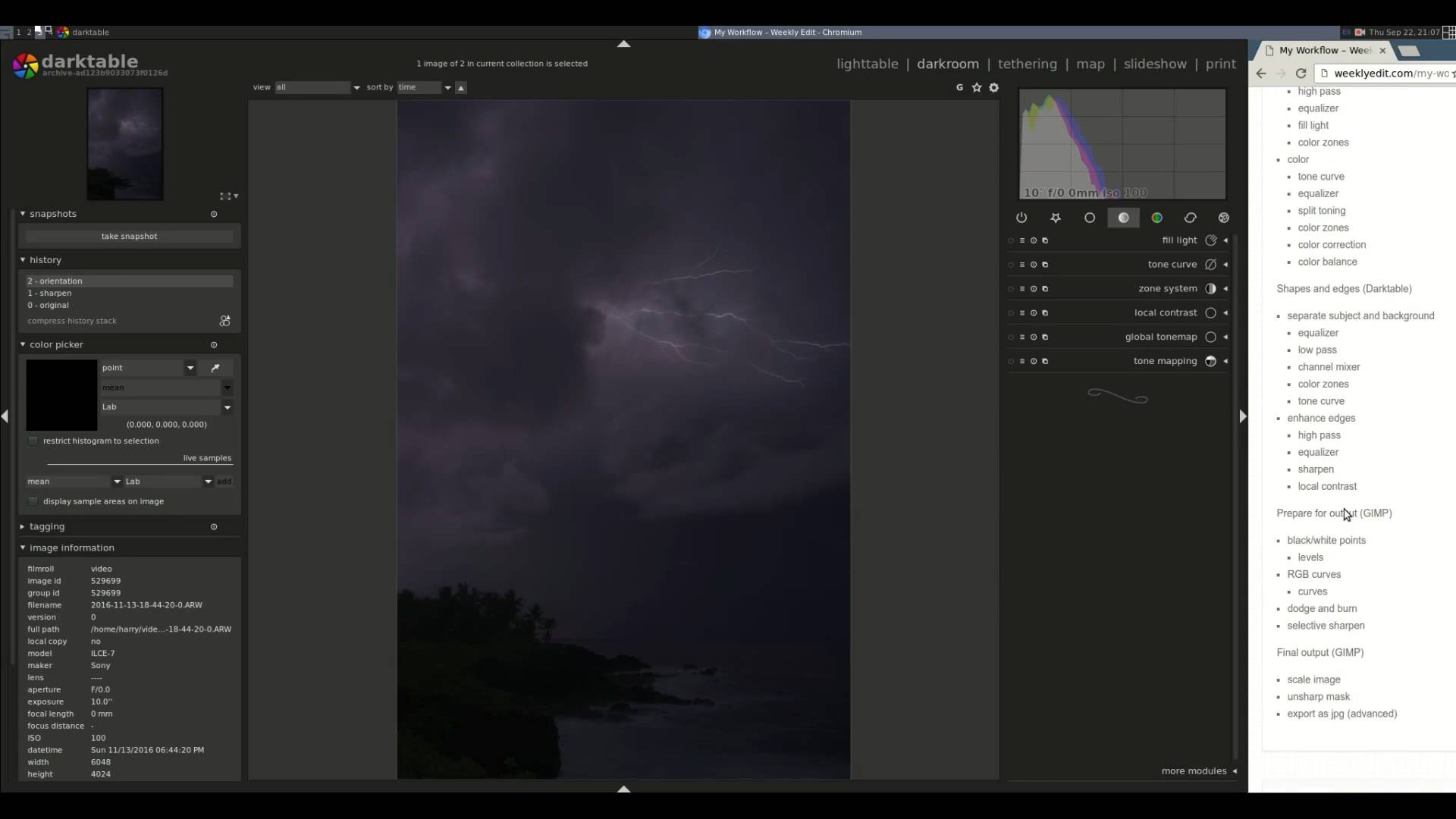This screenshot has height=819, width=1456.
Task: Open the correction module group icon
Action: pos(1190,218)
